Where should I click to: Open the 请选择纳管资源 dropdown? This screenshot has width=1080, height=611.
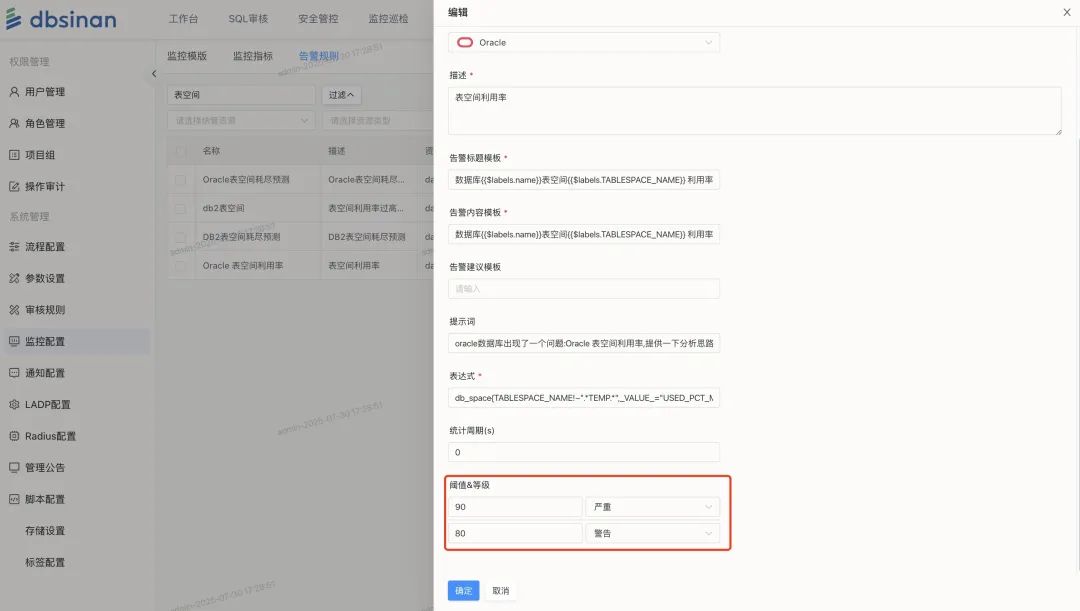tap(241, 121)
